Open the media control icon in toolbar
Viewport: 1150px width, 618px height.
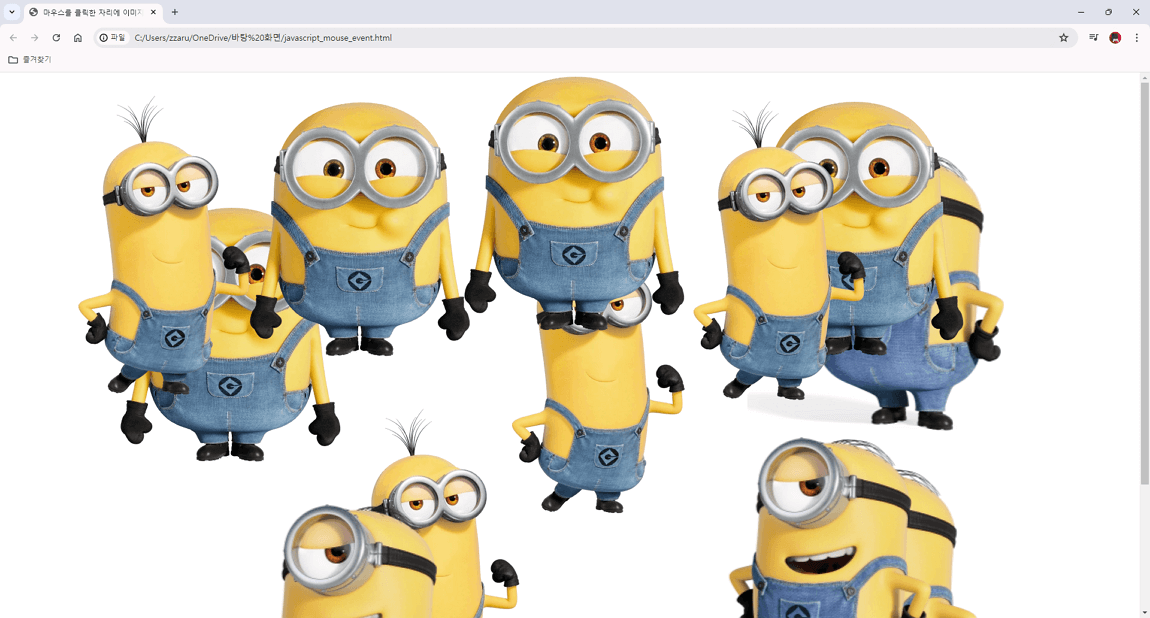[1094, 37]
